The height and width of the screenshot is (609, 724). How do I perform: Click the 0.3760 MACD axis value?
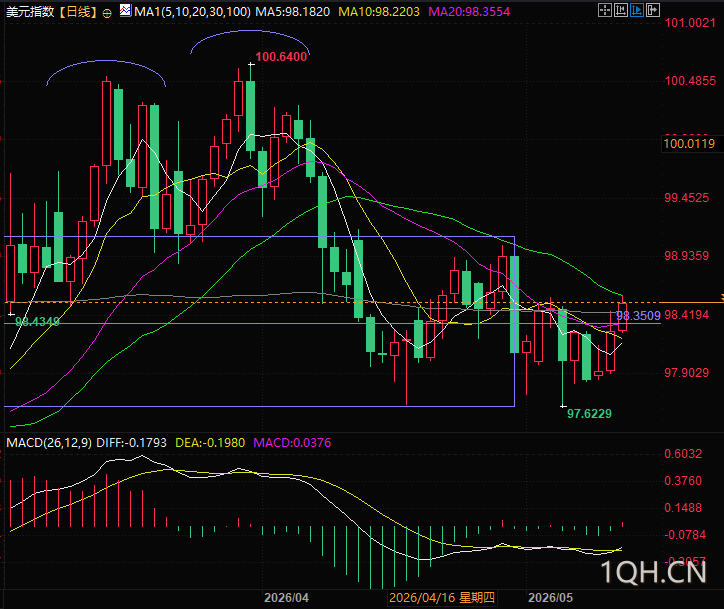(683, 481)
